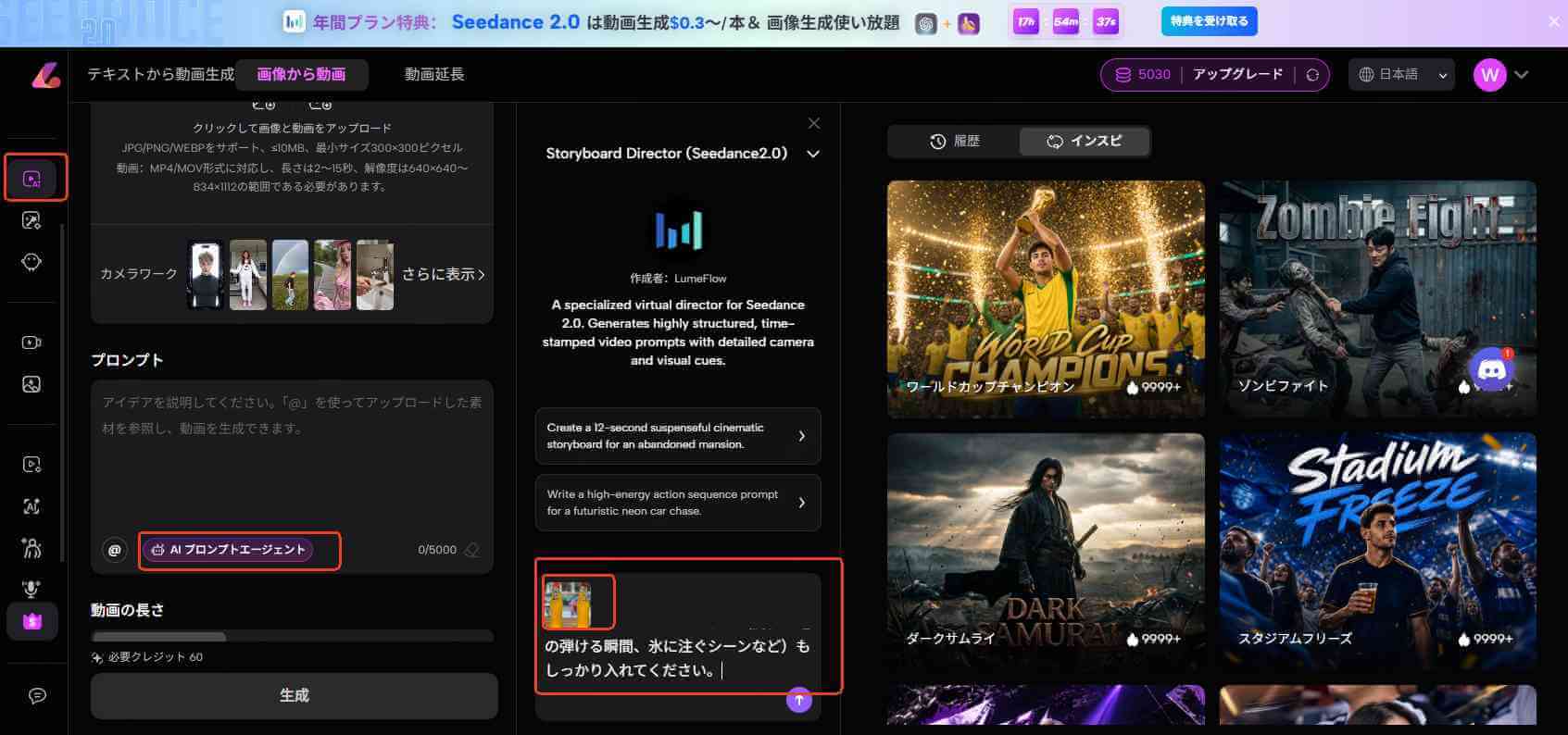Screen dimensions: 1568x735
Task: Click the banana icon in promo banner
Action: coord(969,24)
